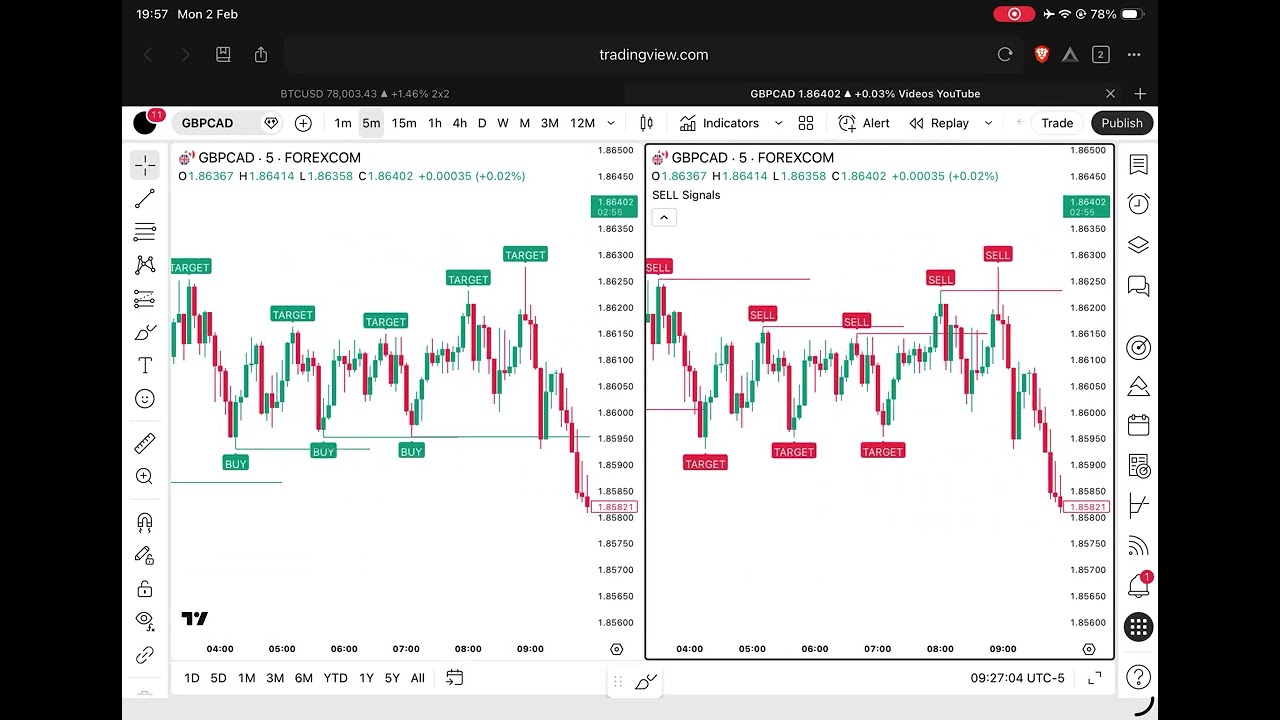Open the candlestick chart type selector

pos(646,123)
